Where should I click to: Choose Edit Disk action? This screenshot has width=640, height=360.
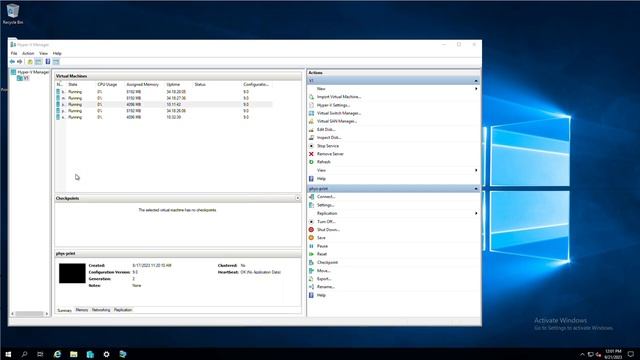click(326, 130)
